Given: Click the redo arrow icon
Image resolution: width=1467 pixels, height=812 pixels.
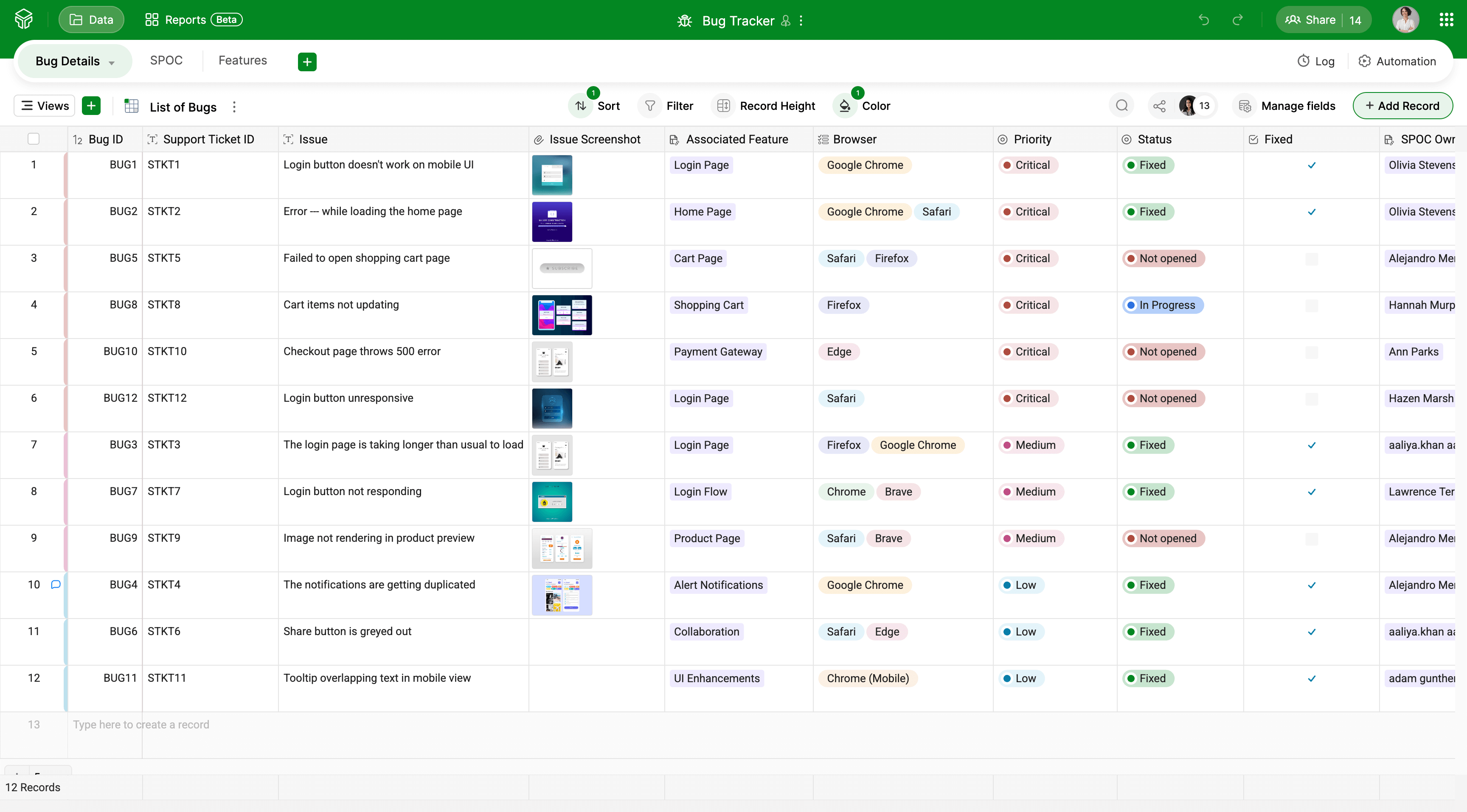Looking at the screenshot, I should [x=1237, y=20].
